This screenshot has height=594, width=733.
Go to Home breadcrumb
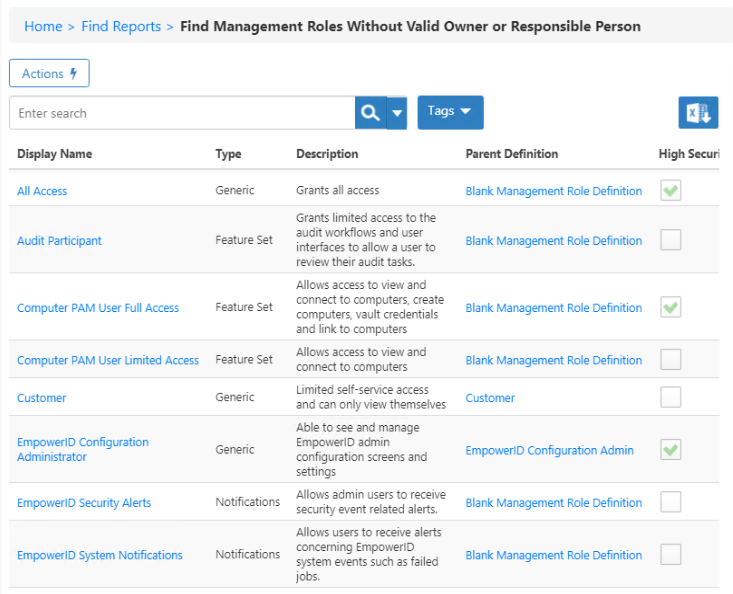[43, 26]
